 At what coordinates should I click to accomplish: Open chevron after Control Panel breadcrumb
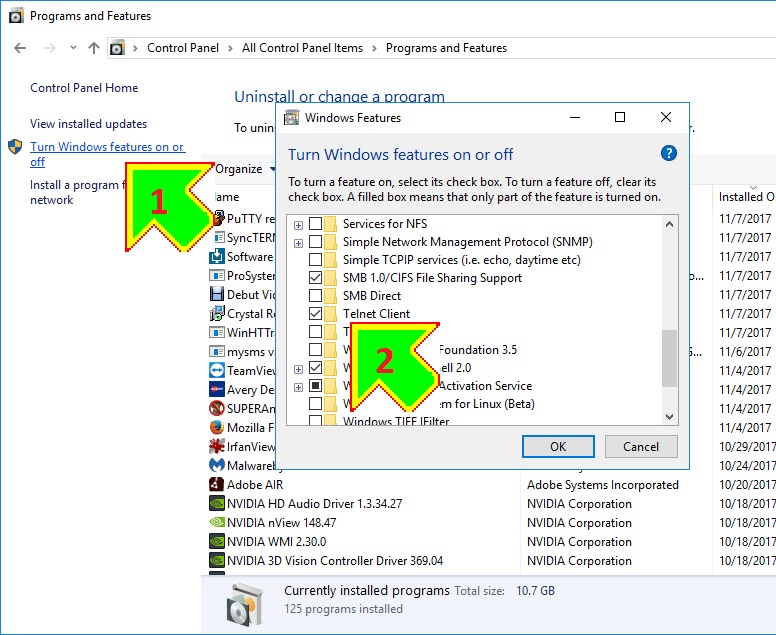tap(230, 49)
